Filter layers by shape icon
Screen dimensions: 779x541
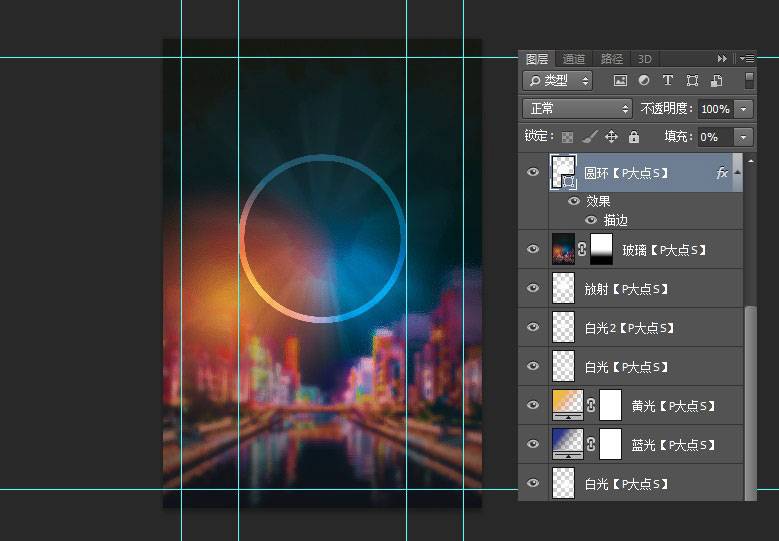(x=692, y=81)
